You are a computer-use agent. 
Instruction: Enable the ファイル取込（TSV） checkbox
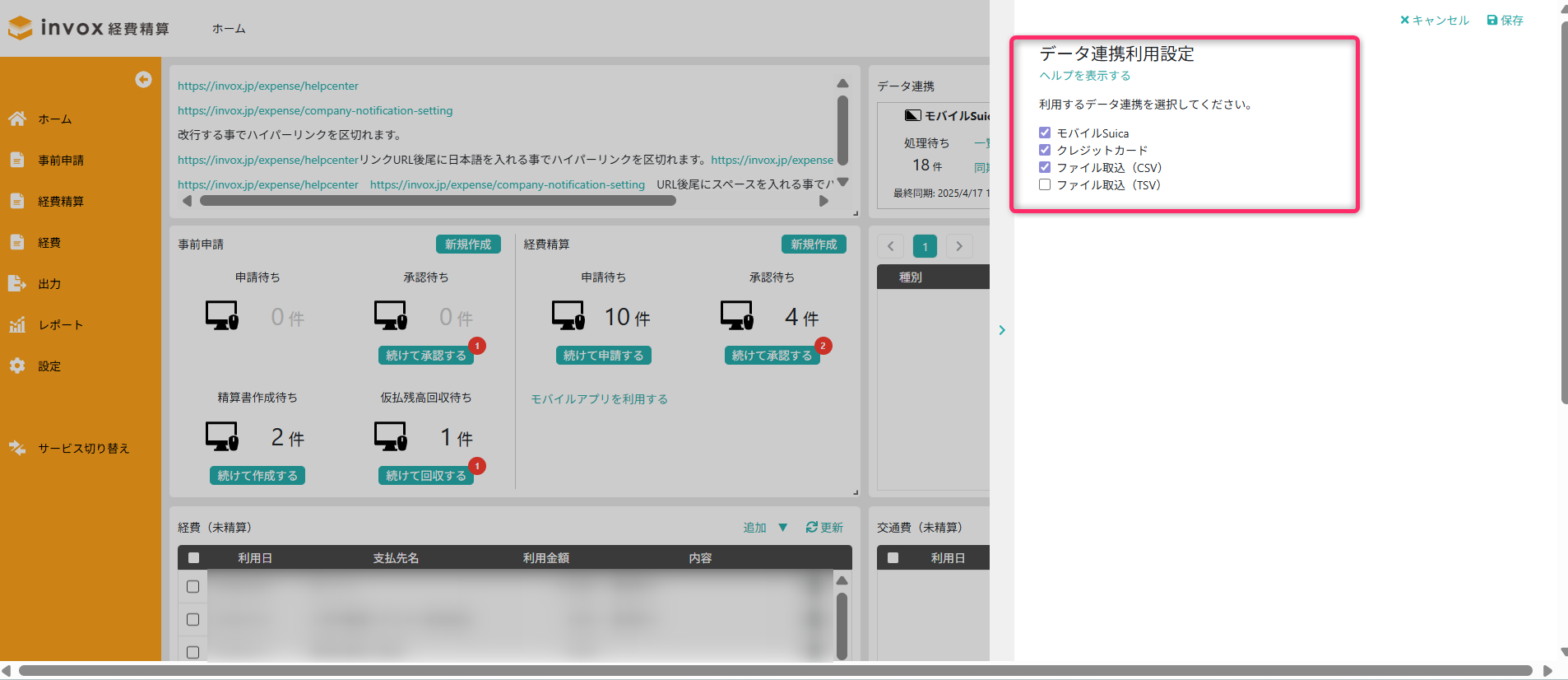(1045, 184)
